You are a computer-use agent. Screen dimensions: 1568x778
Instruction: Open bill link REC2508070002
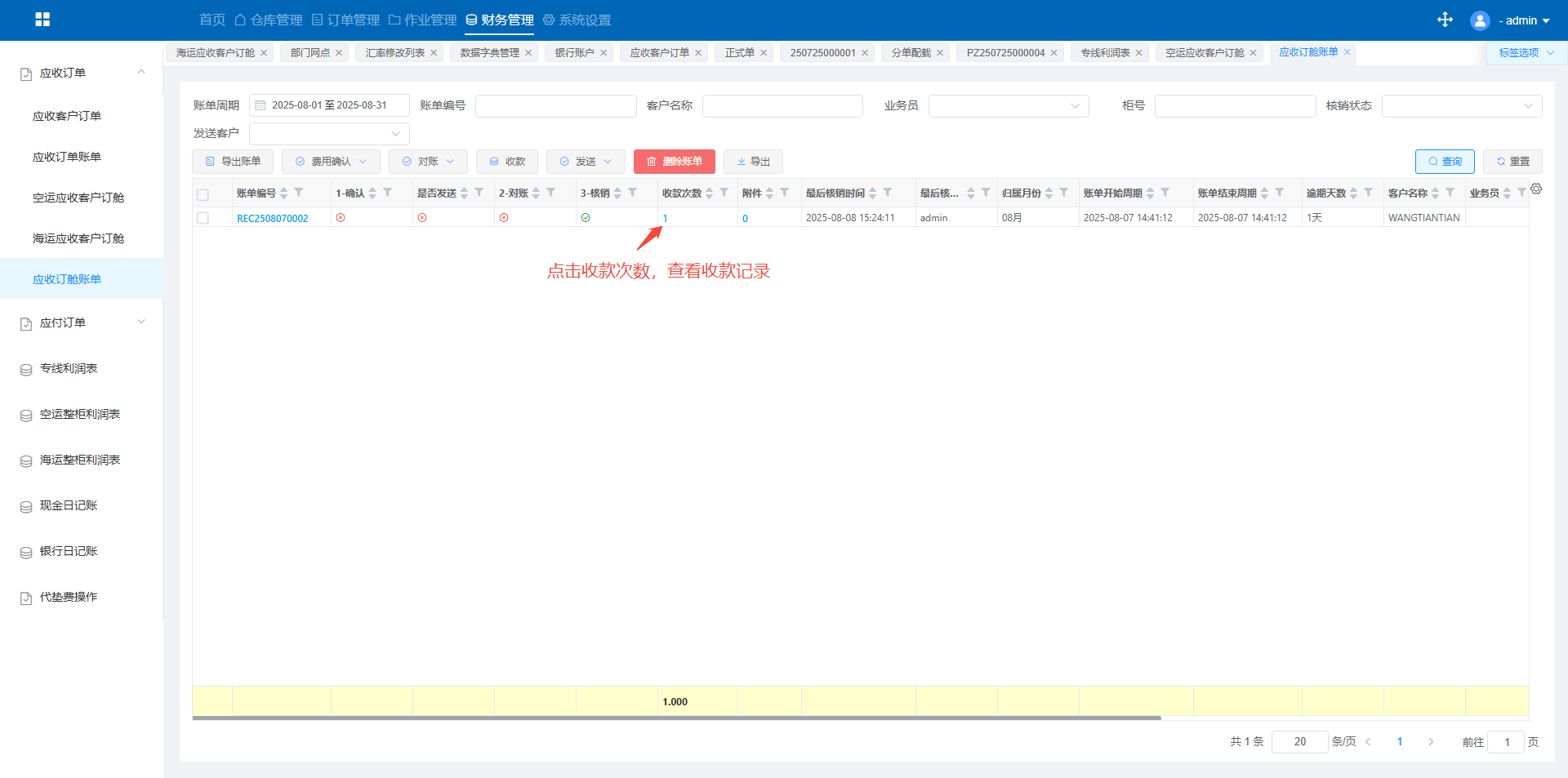[x=272, y=218]
